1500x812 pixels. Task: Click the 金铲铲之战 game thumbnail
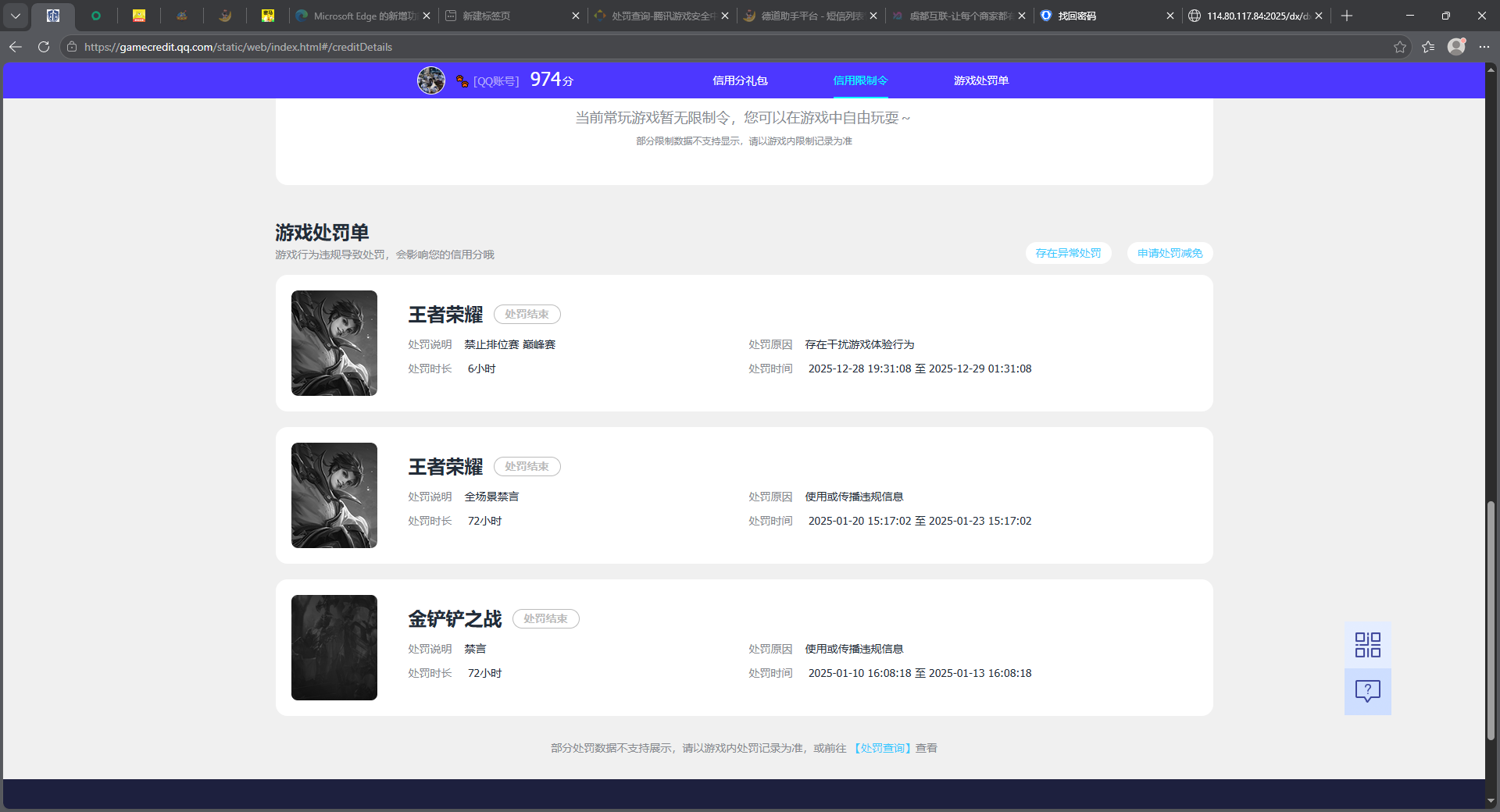pos(334,647)
